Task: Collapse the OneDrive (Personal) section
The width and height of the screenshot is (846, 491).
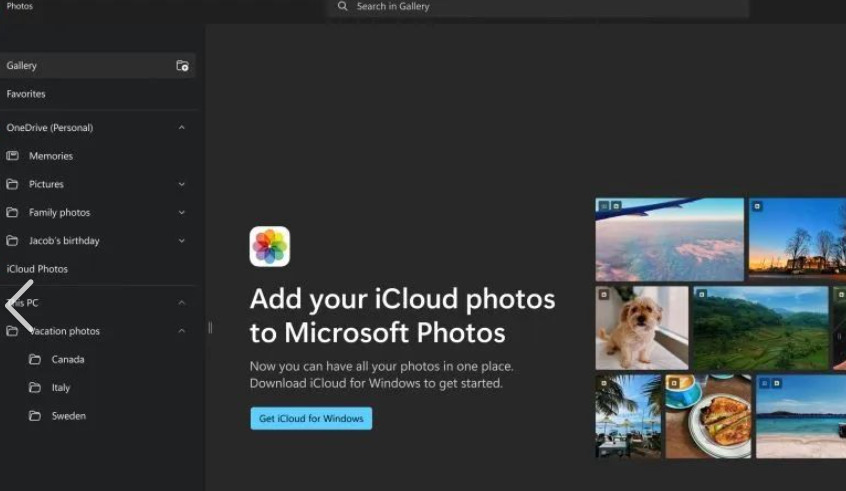Action: tap(182, 128)
